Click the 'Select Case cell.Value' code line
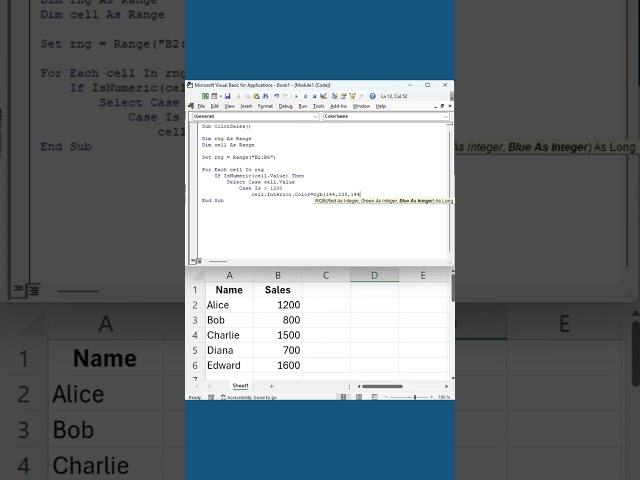The image size is (640, 480). [260, 182]
